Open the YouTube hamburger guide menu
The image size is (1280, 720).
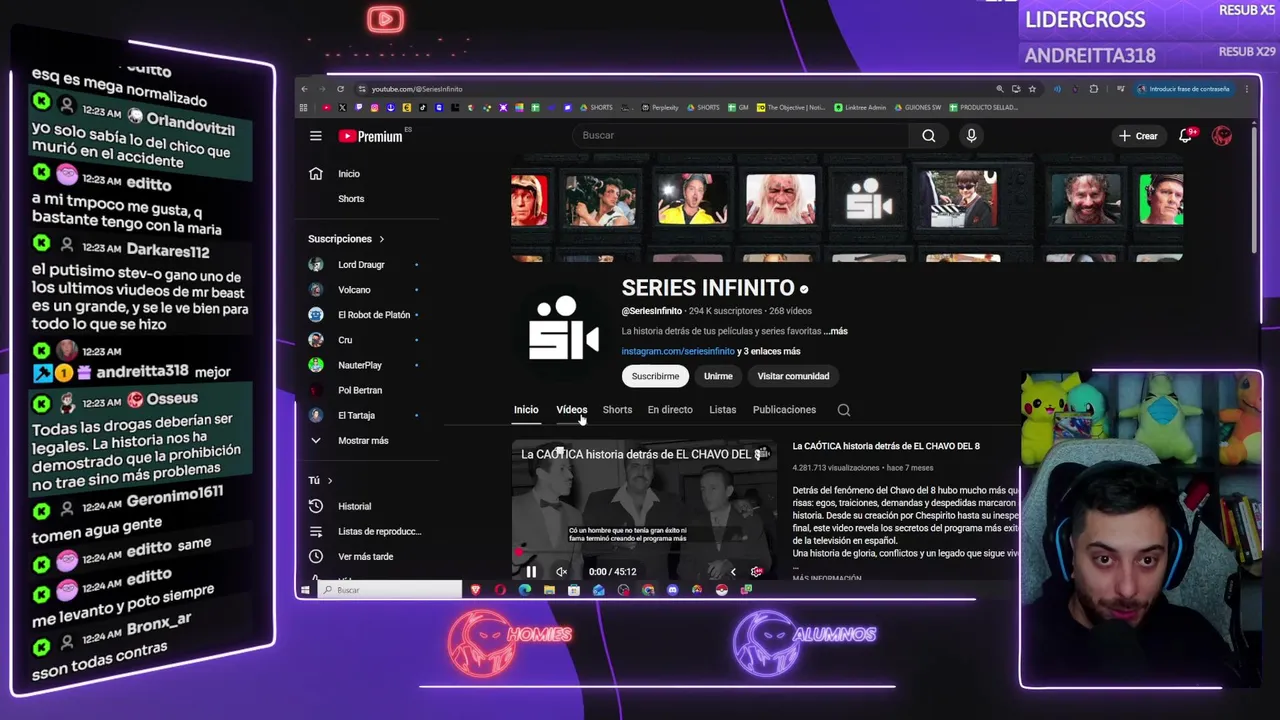(x=316, y=136)
